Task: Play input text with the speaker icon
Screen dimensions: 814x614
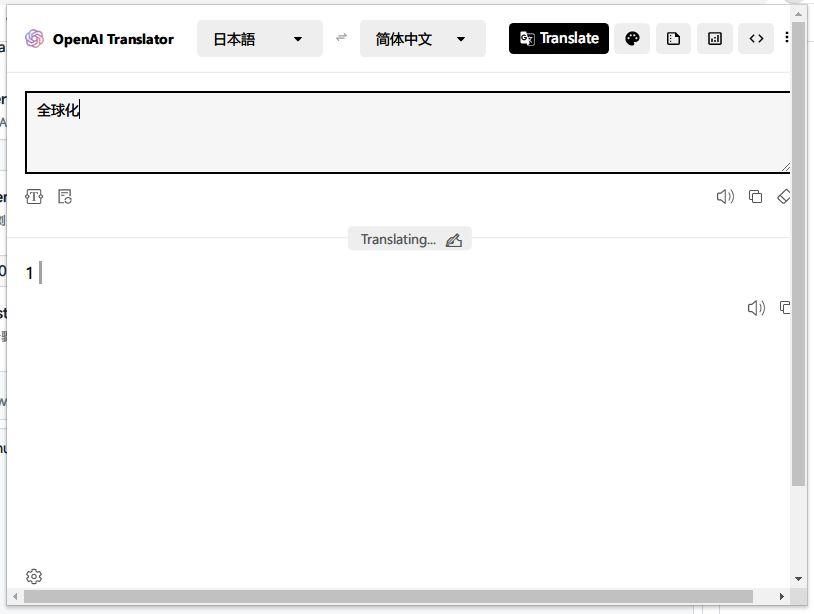Action: tap(725, 196)
